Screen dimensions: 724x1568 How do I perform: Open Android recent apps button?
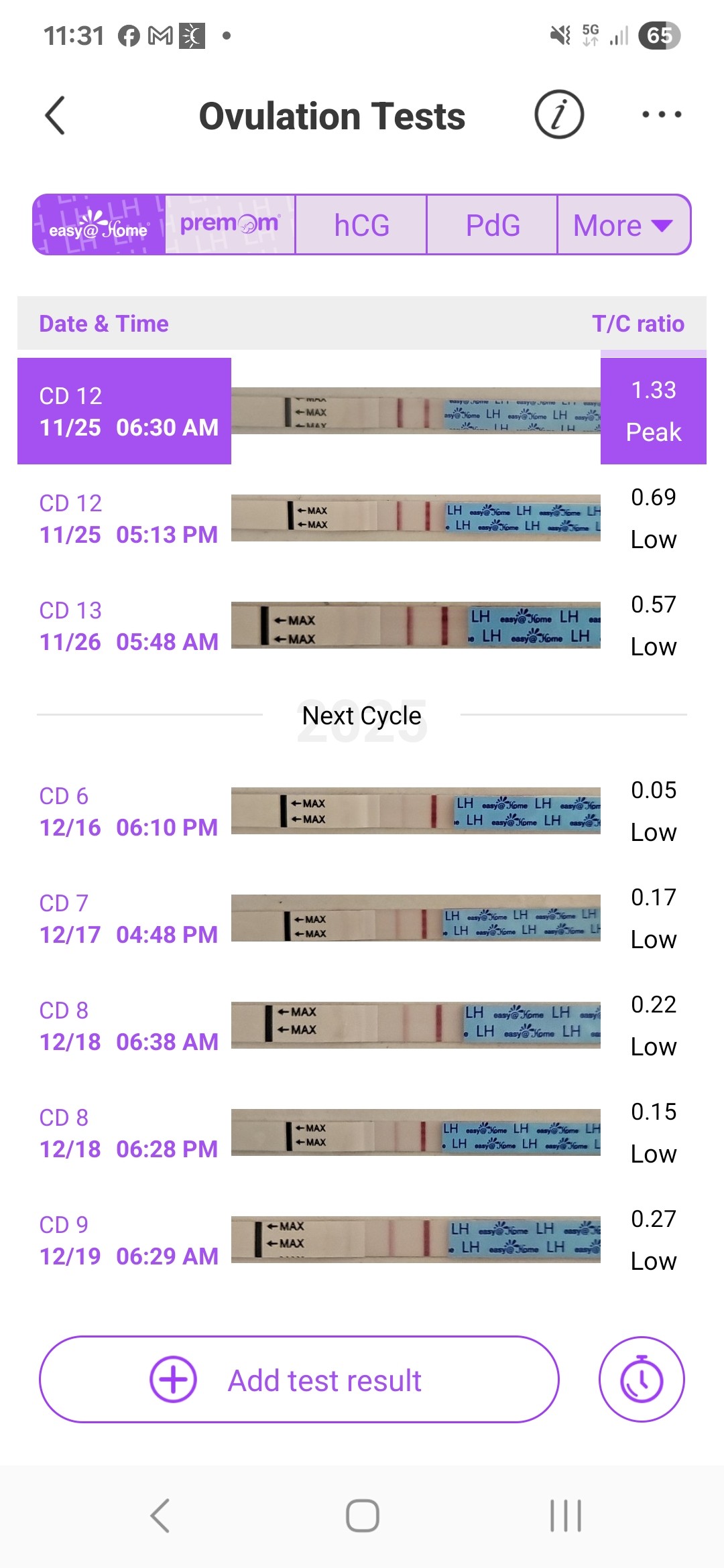565,1516
